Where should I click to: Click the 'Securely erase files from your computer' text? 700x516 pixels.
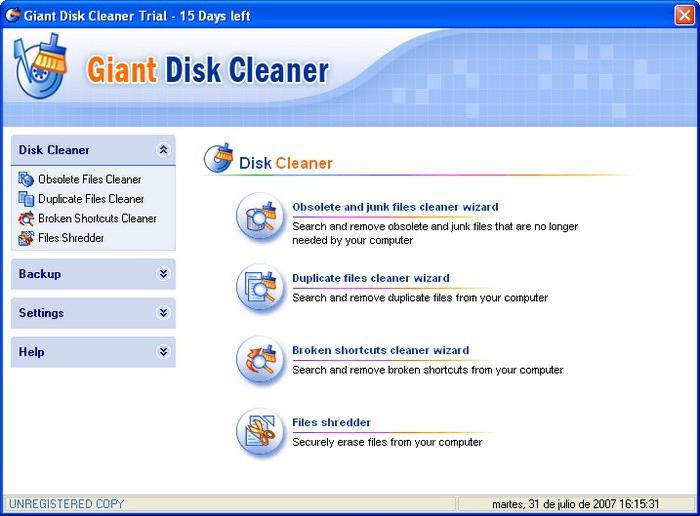pyautogui.click(x=387, y=442)
